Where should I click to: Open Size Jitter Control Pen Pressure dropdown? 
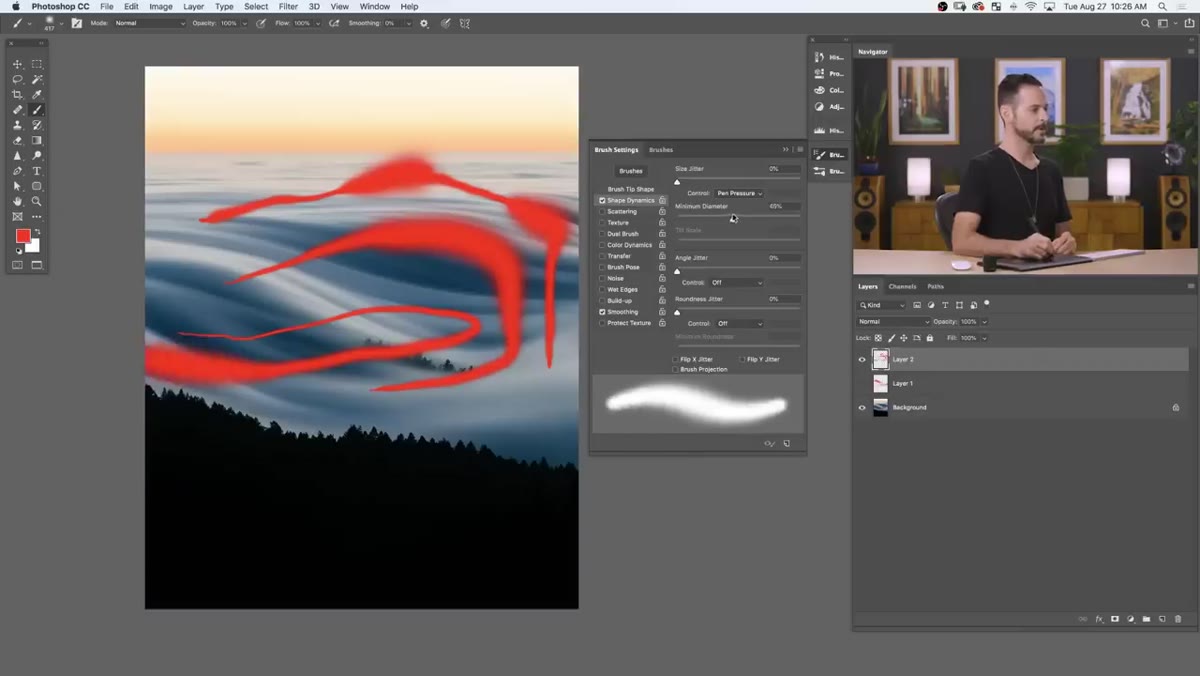pyautogui.click(x=739, y=193)
